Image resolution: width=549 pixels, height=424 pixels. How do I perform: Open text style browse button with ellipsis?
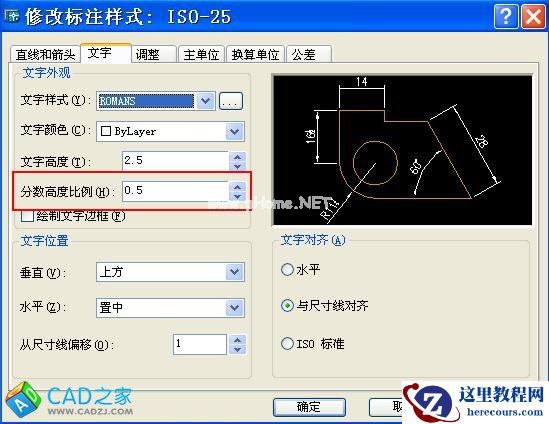[231, 102]
